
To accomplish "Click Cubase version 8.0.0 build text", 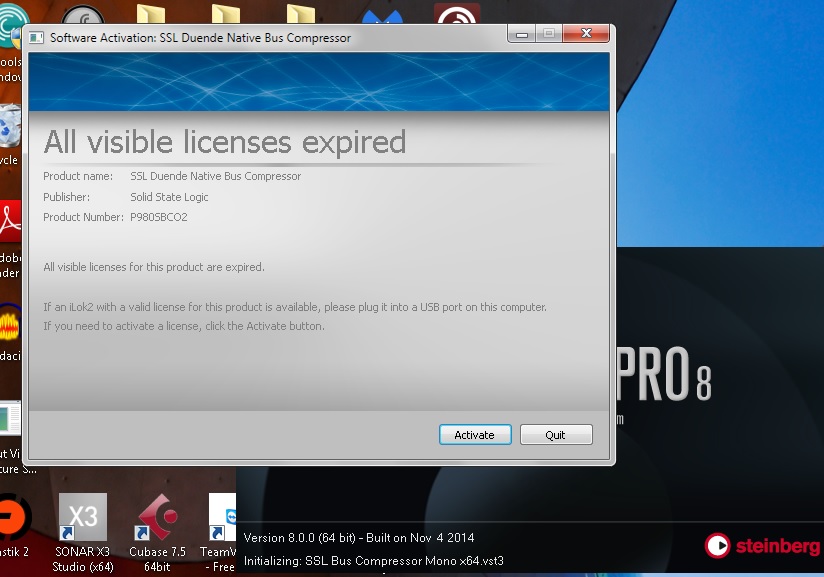I will 359,538.
